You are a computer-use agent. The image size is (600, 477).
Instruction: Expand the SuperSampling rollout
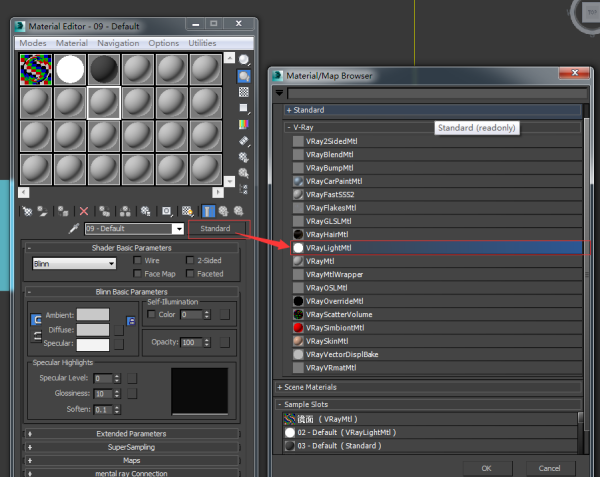[132, 447]
